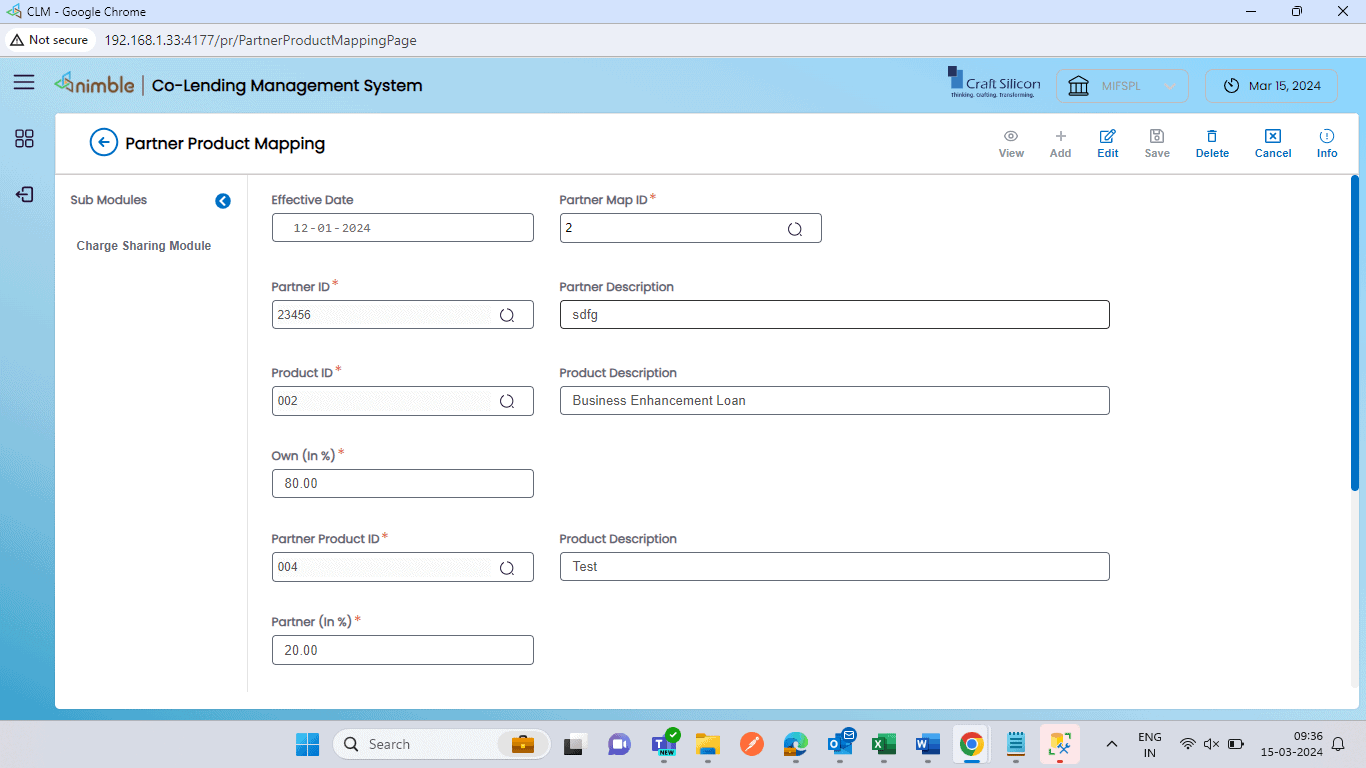Screen dimensions: 1366x768
Task: Open the hamburger navigation menu
Action: click(24, 82)
